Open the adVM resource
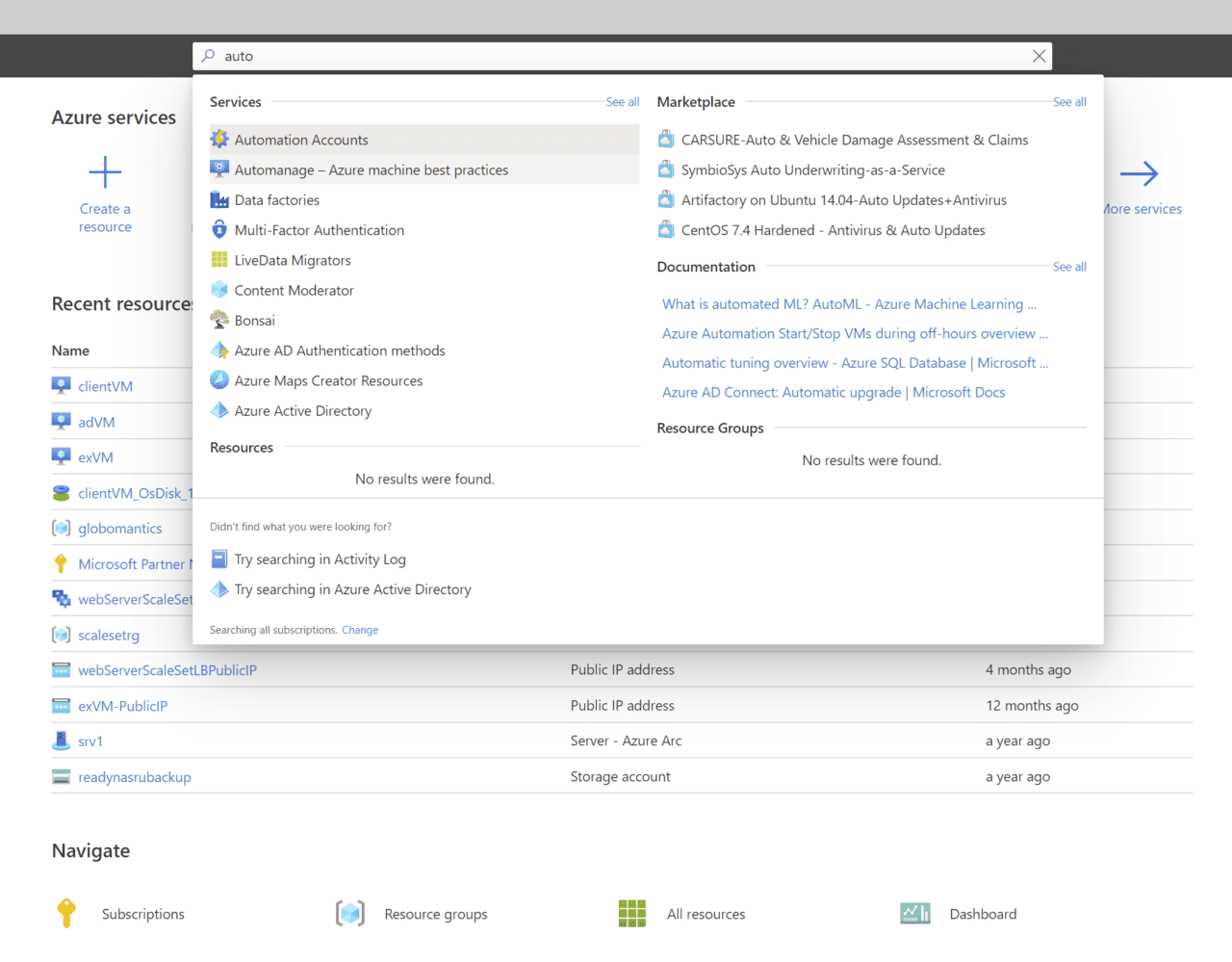This screenshot has width=1232, height=962. 96,422
